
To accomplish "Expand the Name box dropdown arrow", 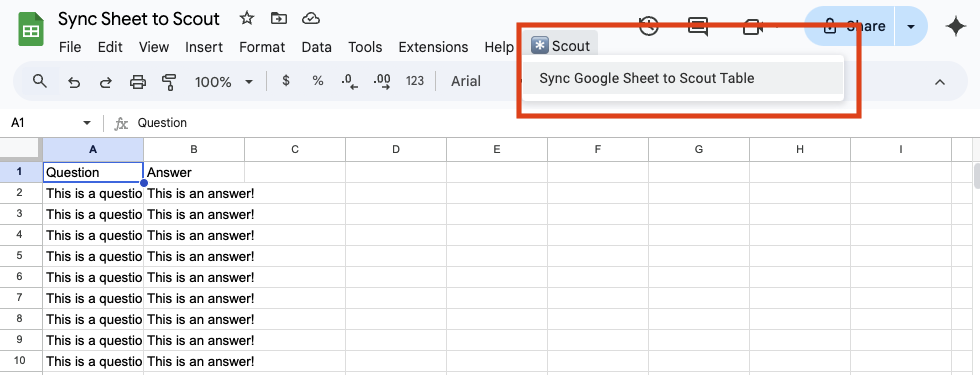I will [87, 123].
